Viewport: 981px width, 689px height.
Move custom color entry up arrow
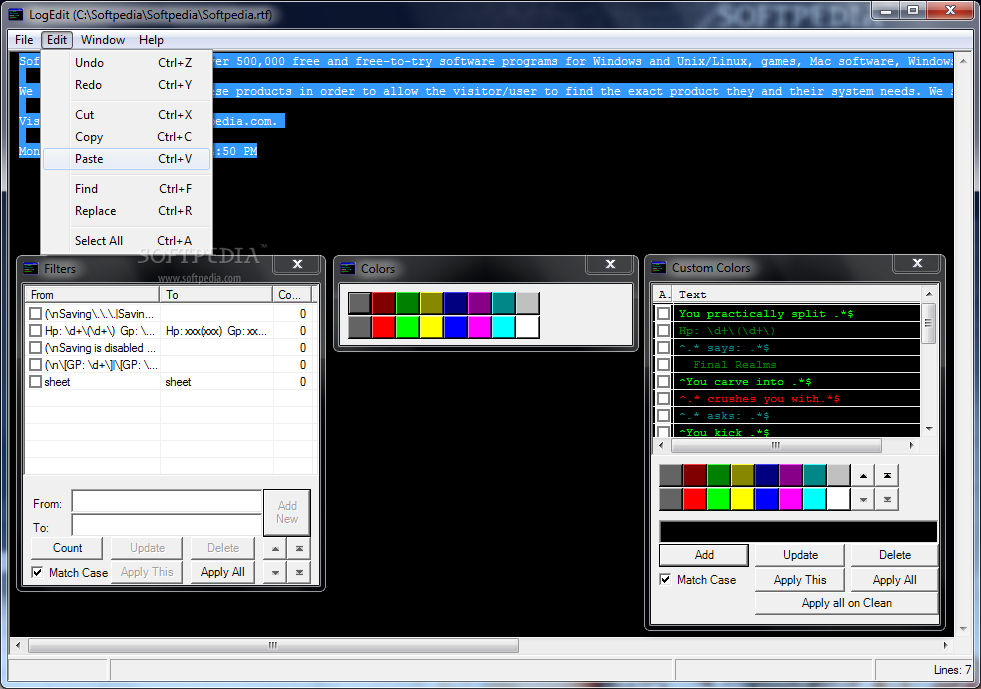pyautogui.click(x=863, y=476)
